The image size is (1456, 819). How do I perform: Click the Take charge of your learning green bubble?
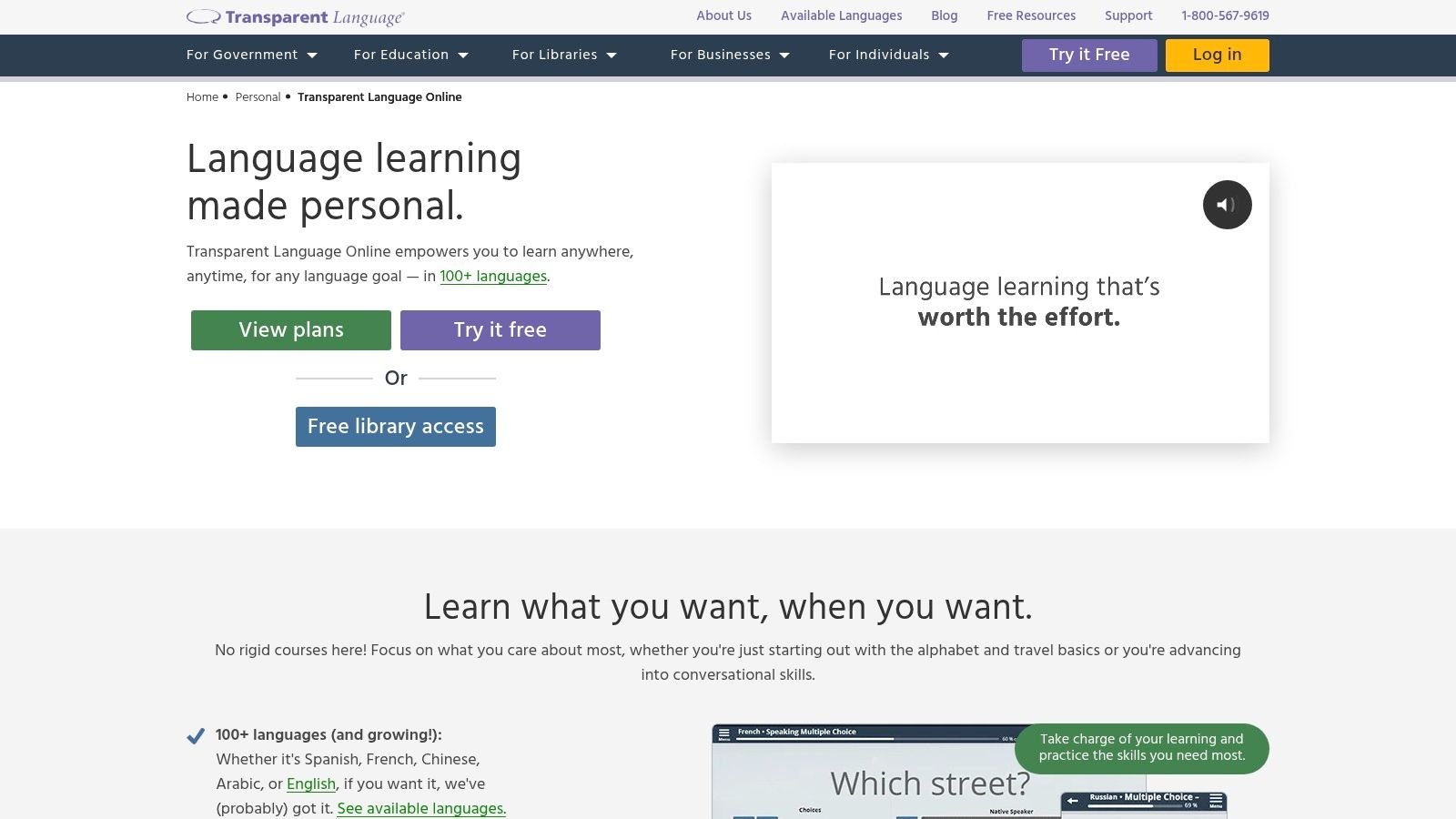1142,748
